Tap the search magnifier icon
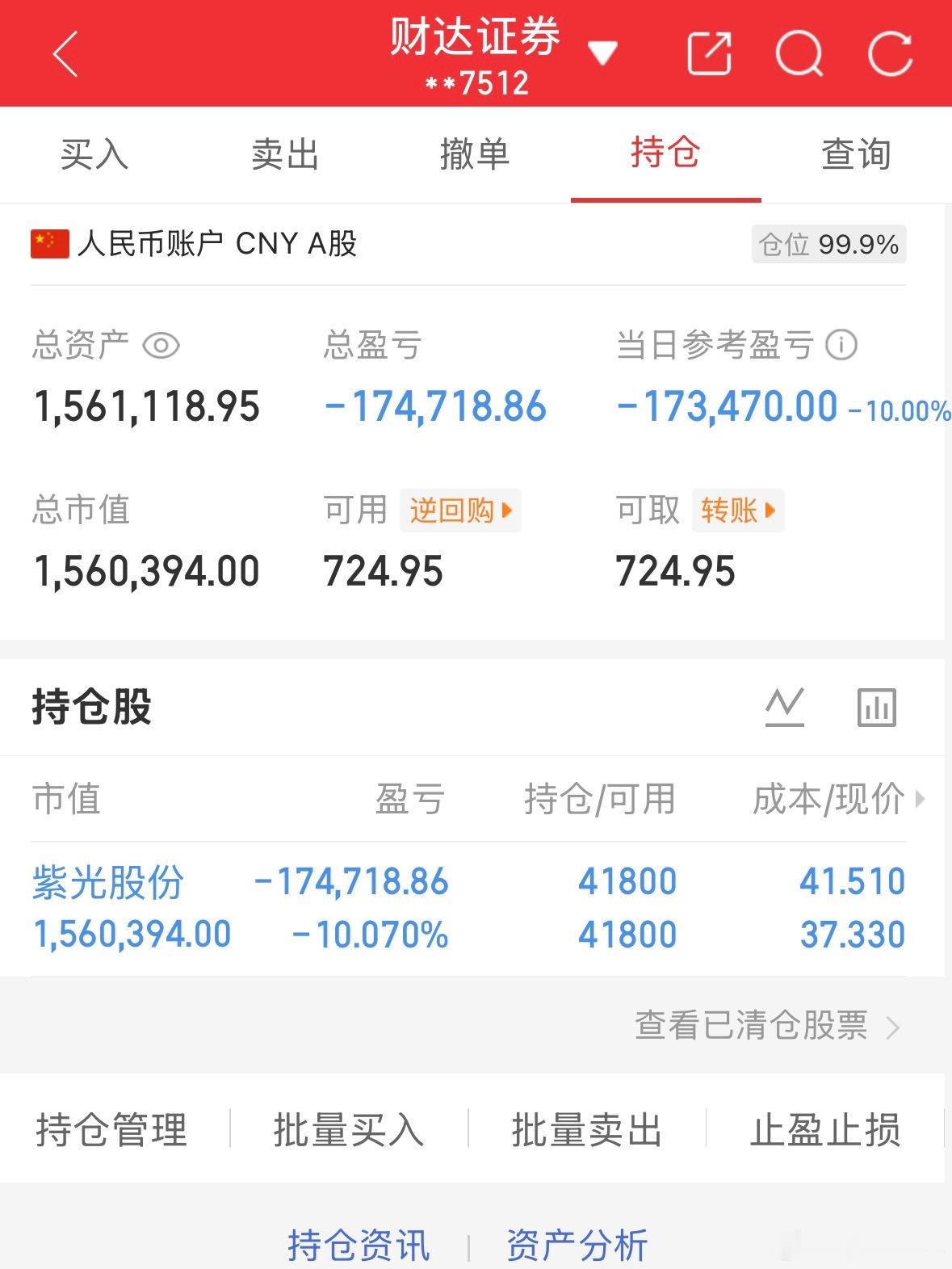Viewport: 952px width, 1269px height. point(799,54)
